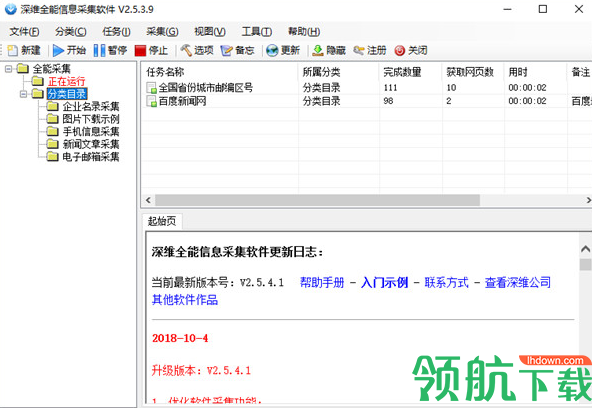Pause the task using the 暂停 icon

pos(99,50)
